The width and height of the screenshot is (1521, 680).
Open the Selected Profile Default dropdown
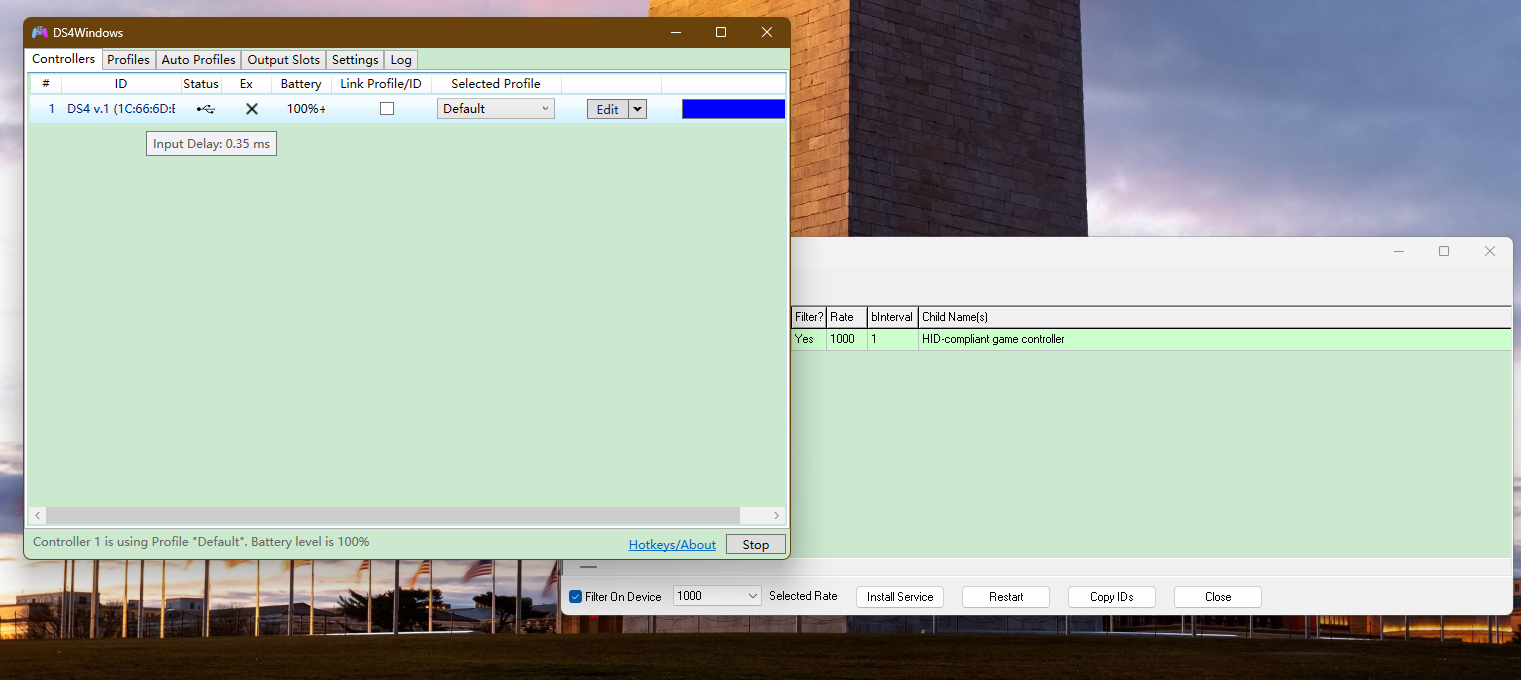(x=496, y=109)
